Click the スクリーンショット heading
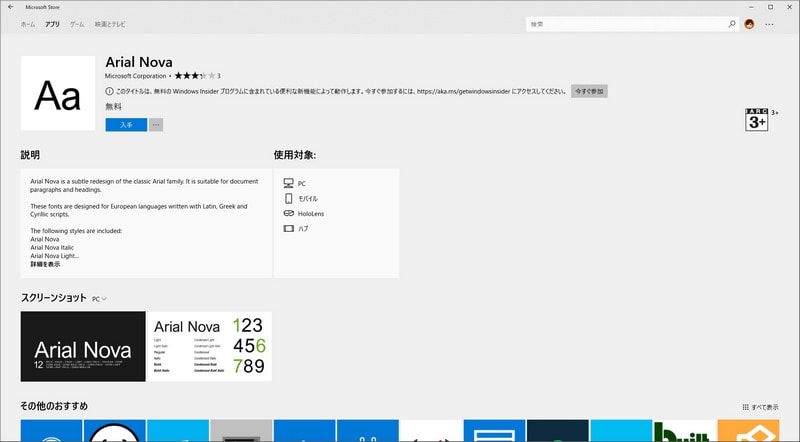 [x=53, y=298]
